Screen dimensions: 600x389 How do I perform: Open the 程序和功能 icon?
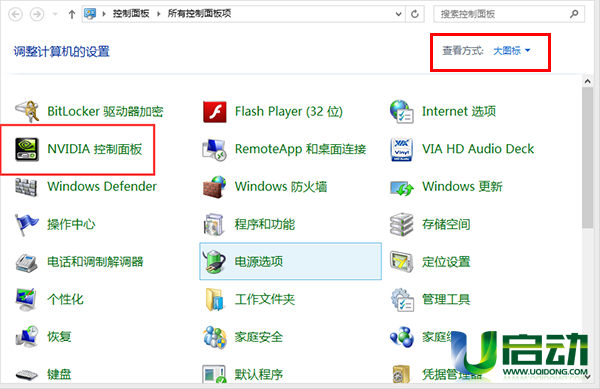tap(214, 224)
